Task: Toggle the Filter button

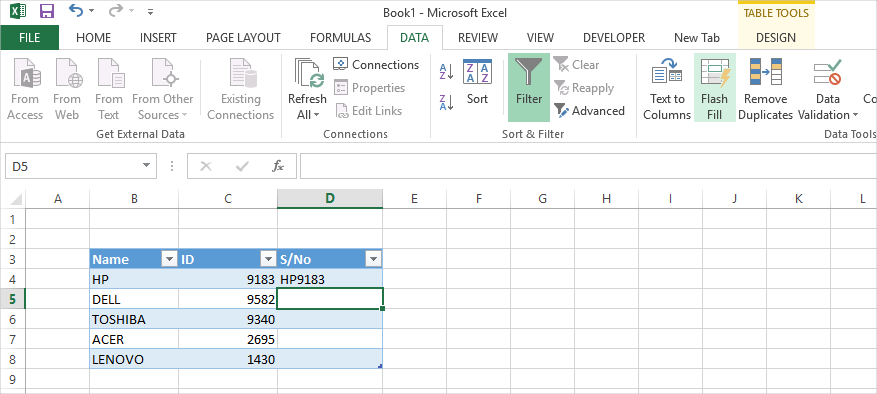Action: [x=529, y=87]
